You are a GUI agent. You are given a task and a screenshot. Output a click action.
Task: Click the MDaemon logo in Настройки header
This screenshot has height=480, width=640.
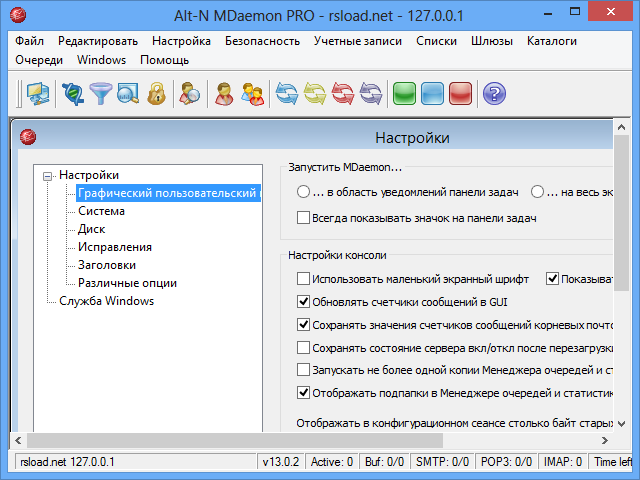(x=28, y=137)
